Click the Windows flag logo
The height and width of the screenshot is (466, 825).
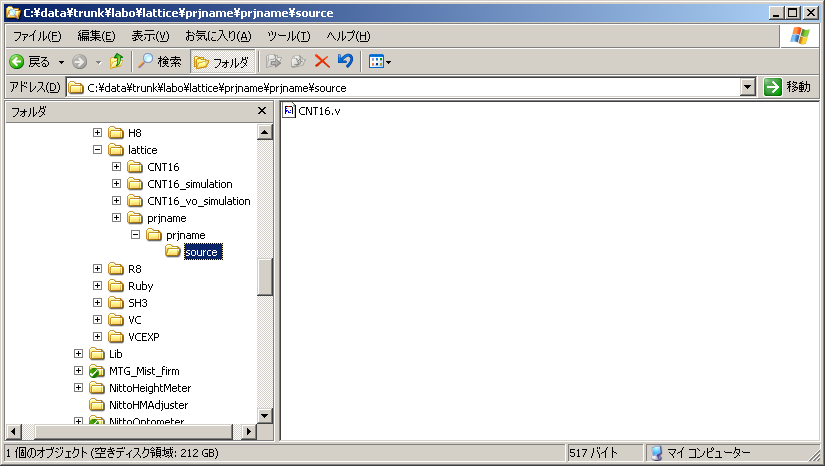(x=800, y=36)
